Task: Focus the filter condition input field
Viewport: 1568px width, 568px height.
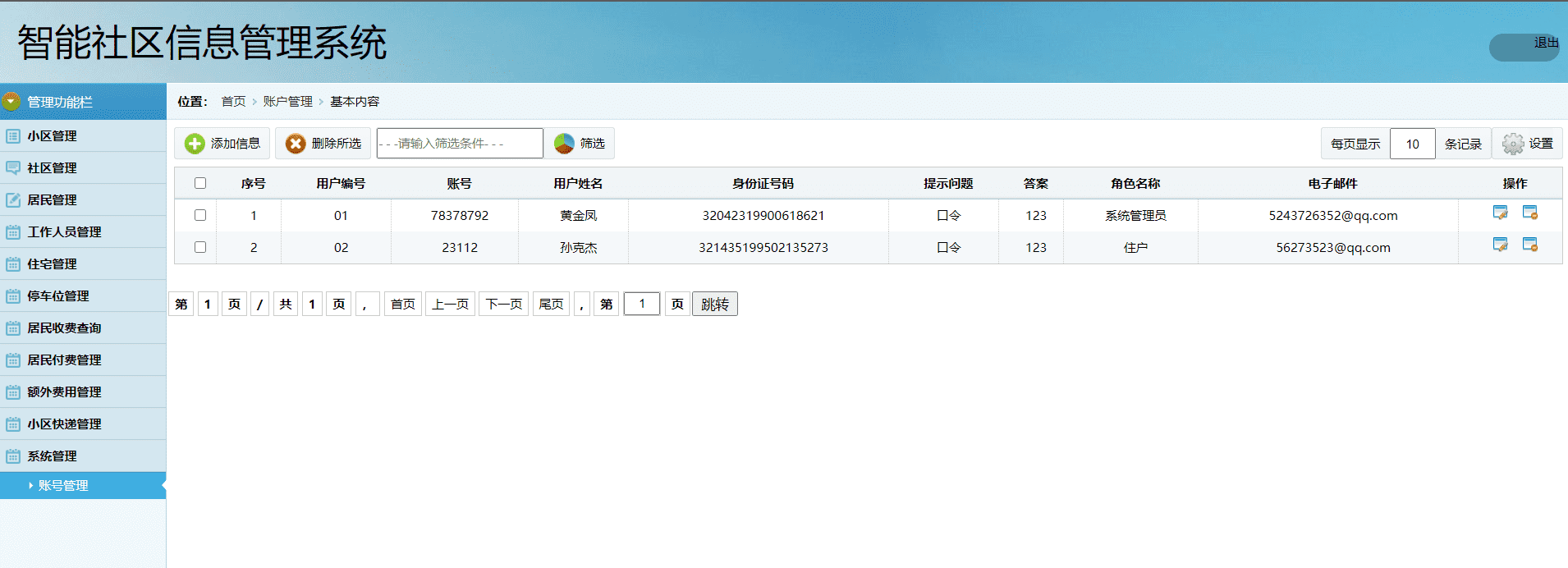Action: pyautogui.click(x=460, y=144)
